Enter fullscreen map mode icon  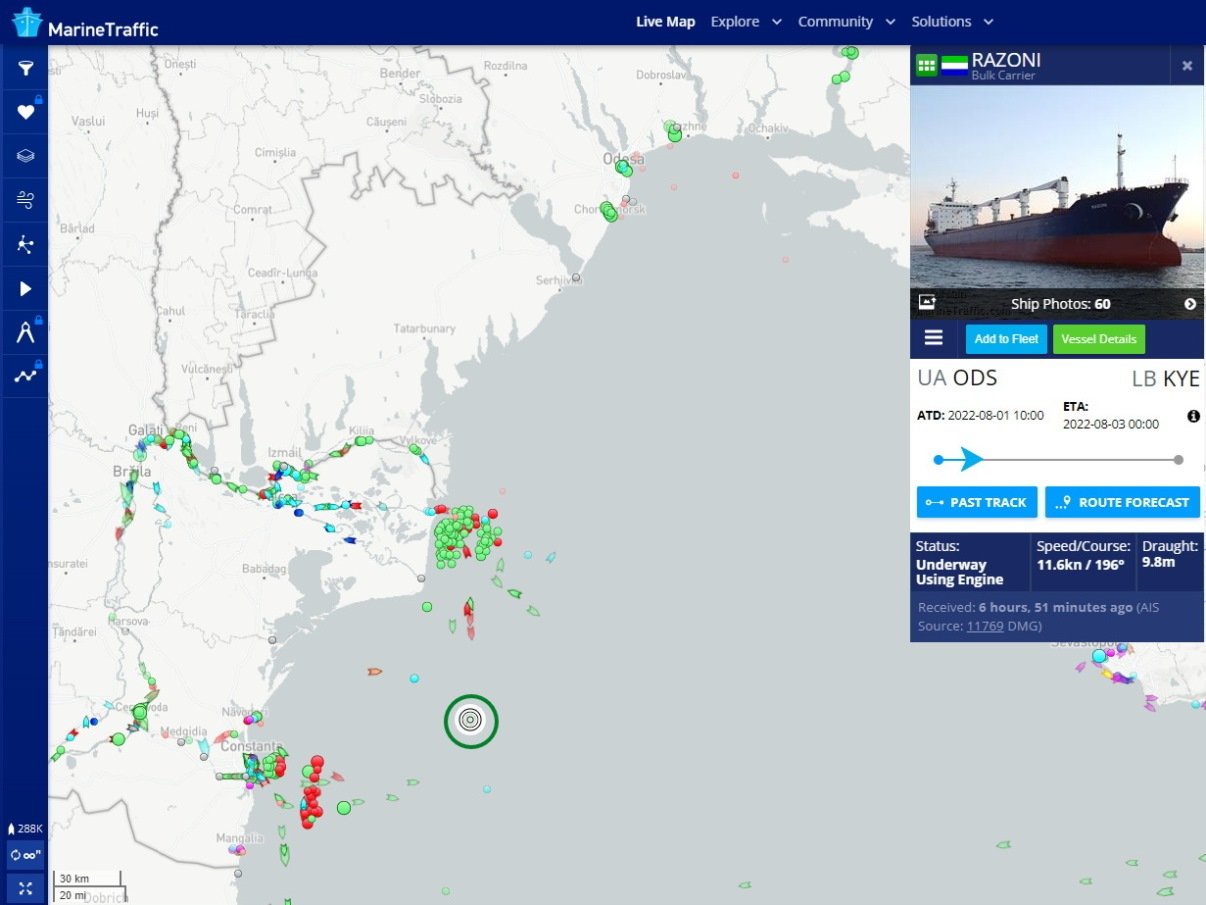click(26, 888)
